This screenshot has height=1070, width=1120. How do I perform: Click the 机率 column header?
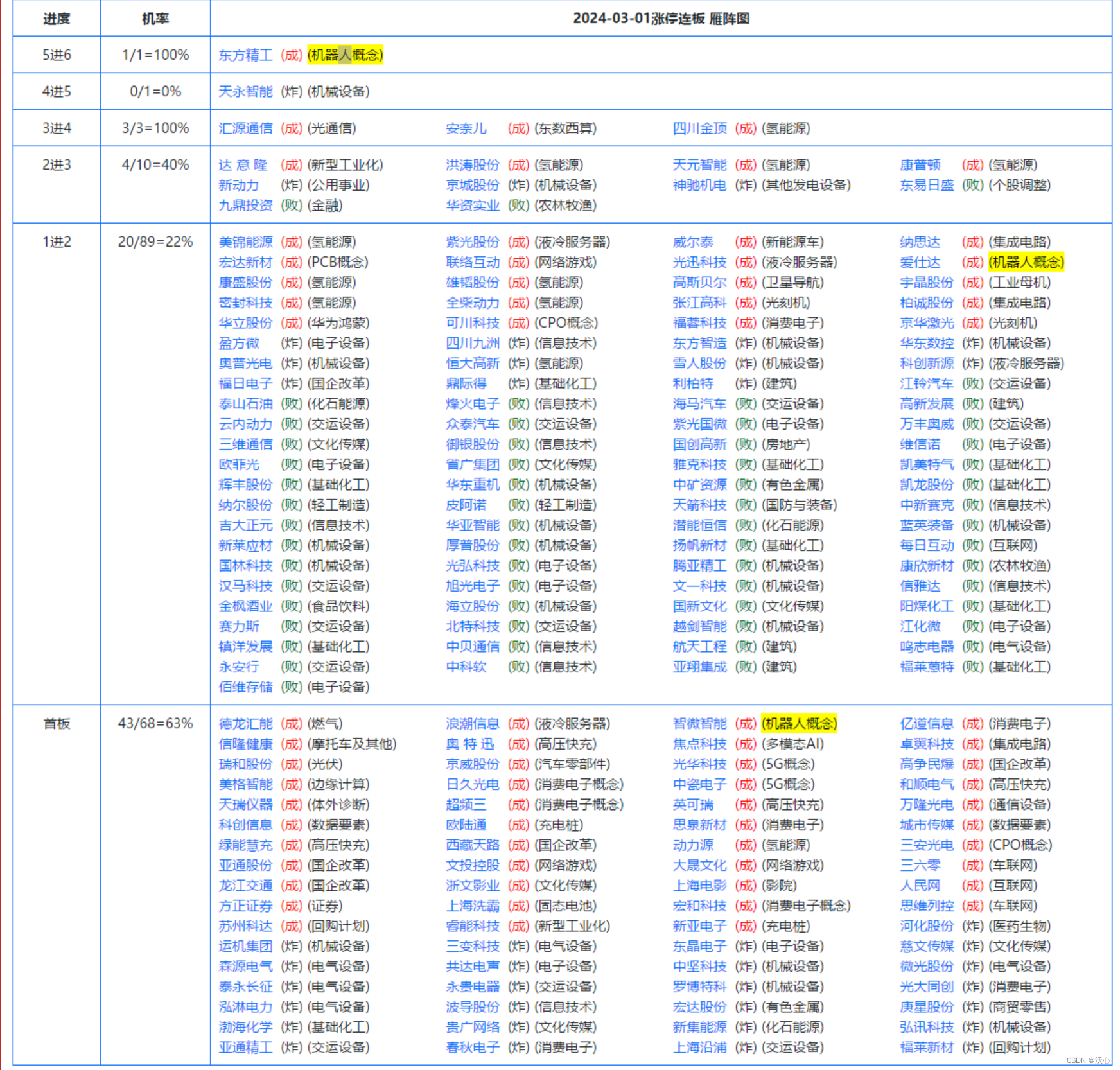click(155, 19)
